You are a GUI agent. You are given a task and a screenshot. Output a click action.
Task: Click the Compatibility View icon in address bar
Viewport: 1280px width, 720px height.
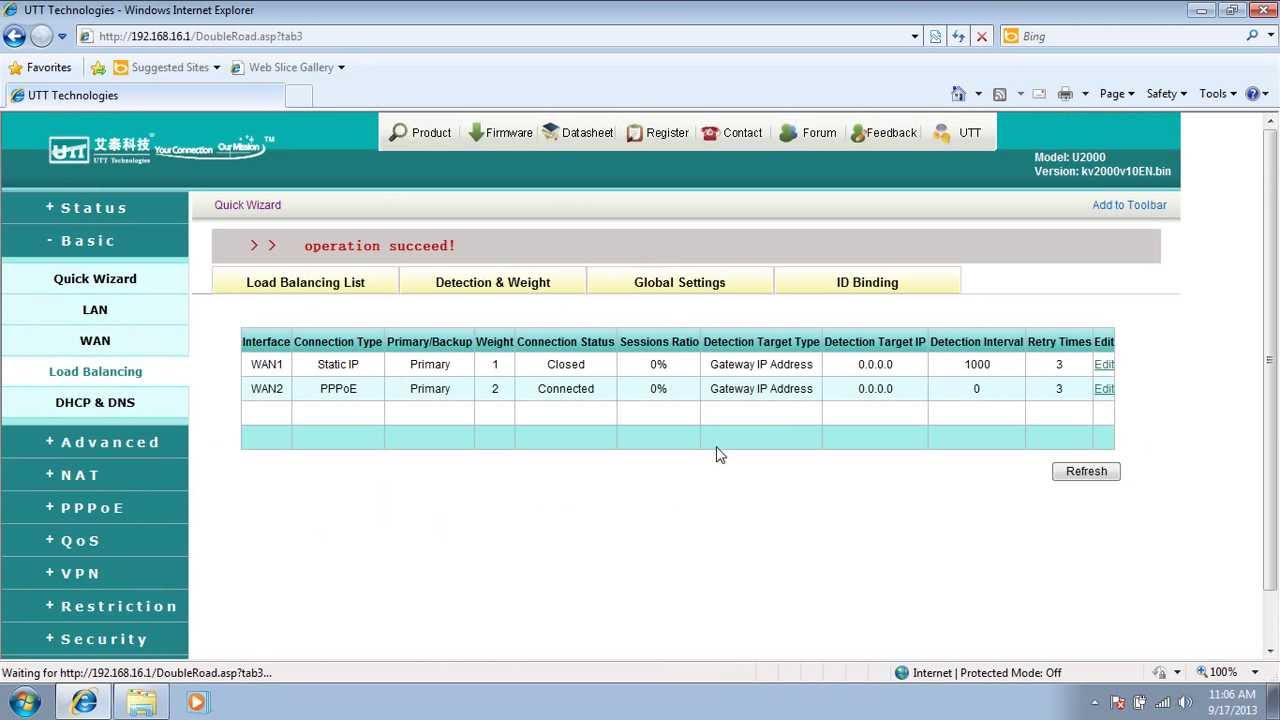point(935,36)
